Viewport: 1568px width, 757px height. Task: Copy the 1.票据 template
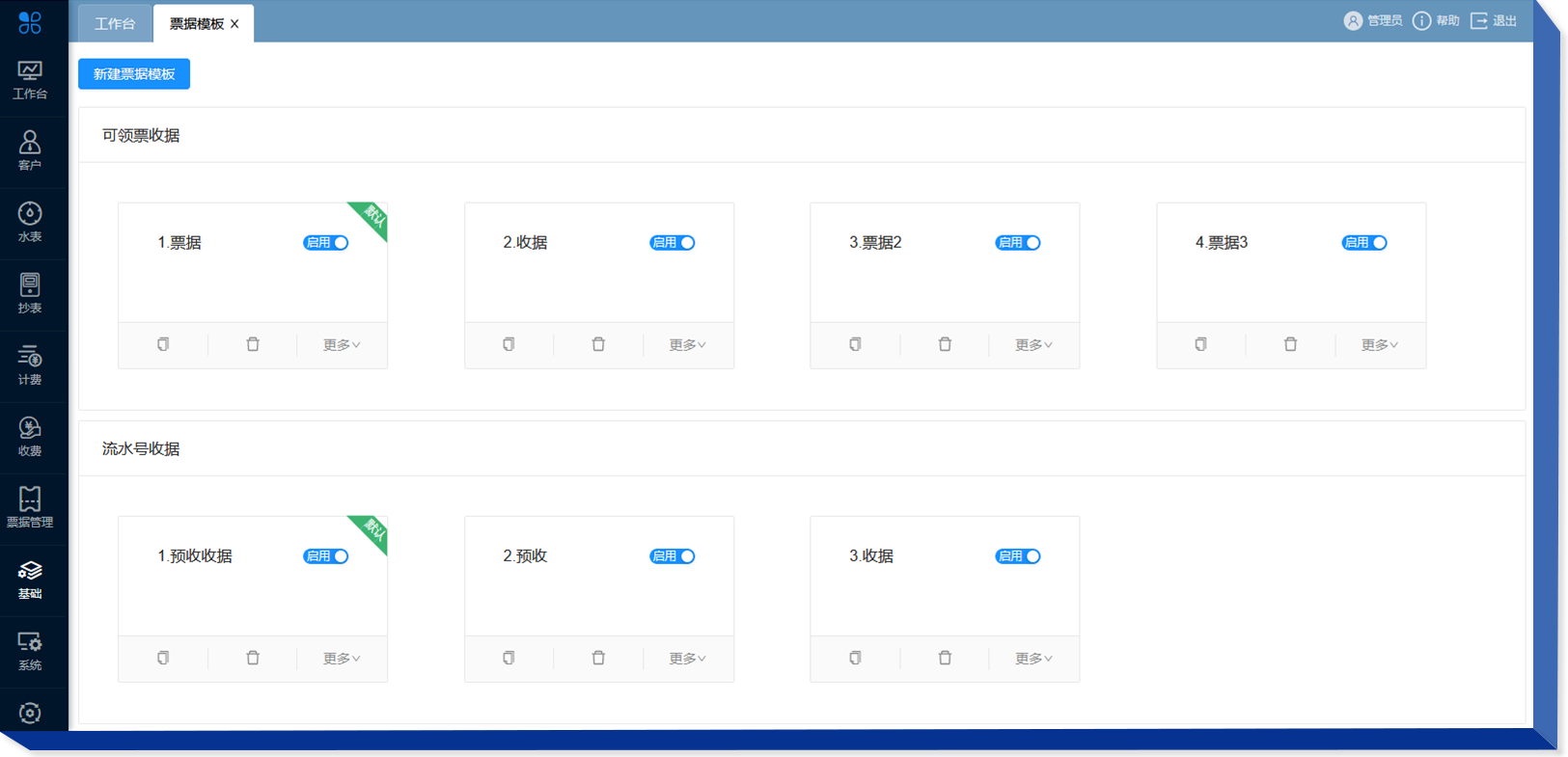click(x=163, y=344)
